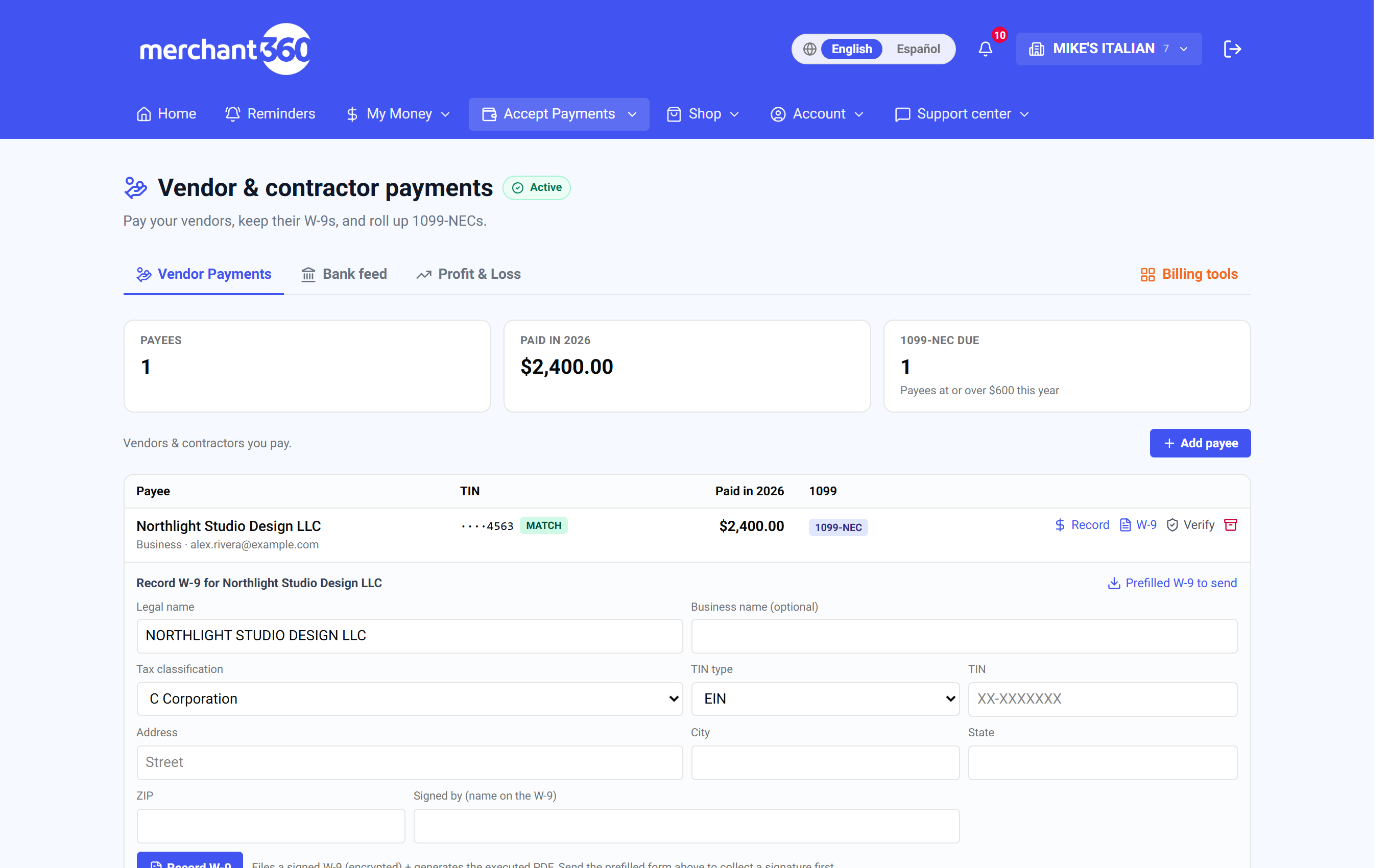Open the TIN type dropdown
The width and height of the screenshot is (1389, 868).
(x=825, y=699)
